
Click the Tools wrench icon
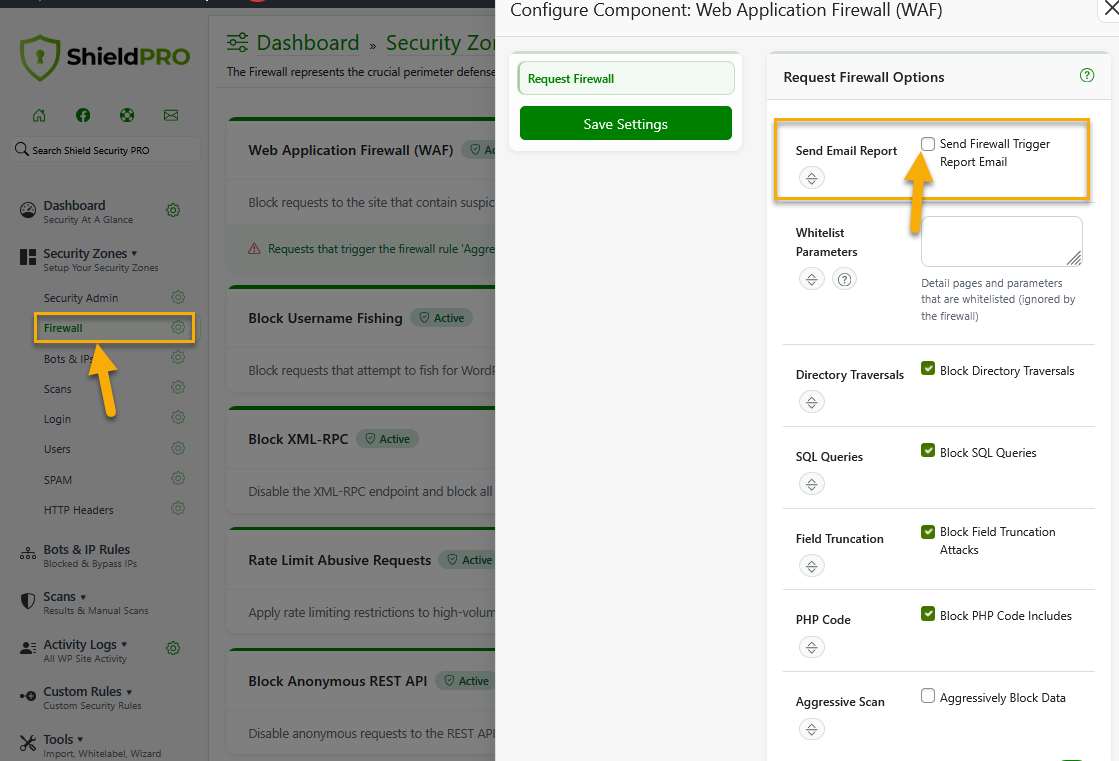point(28,743)
